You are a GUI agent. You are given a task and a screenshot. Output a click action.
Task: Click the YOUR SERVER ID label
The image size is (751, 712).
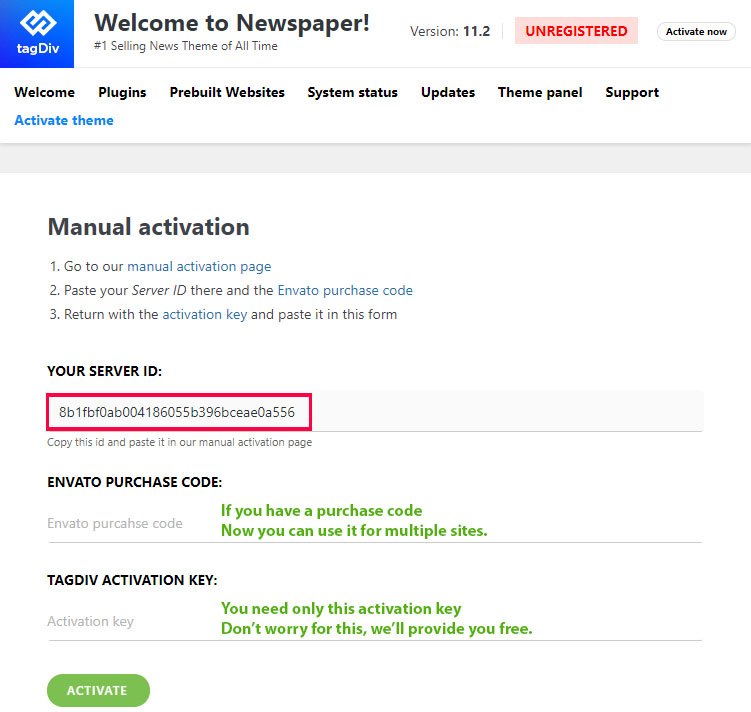[x=104, y=371]
